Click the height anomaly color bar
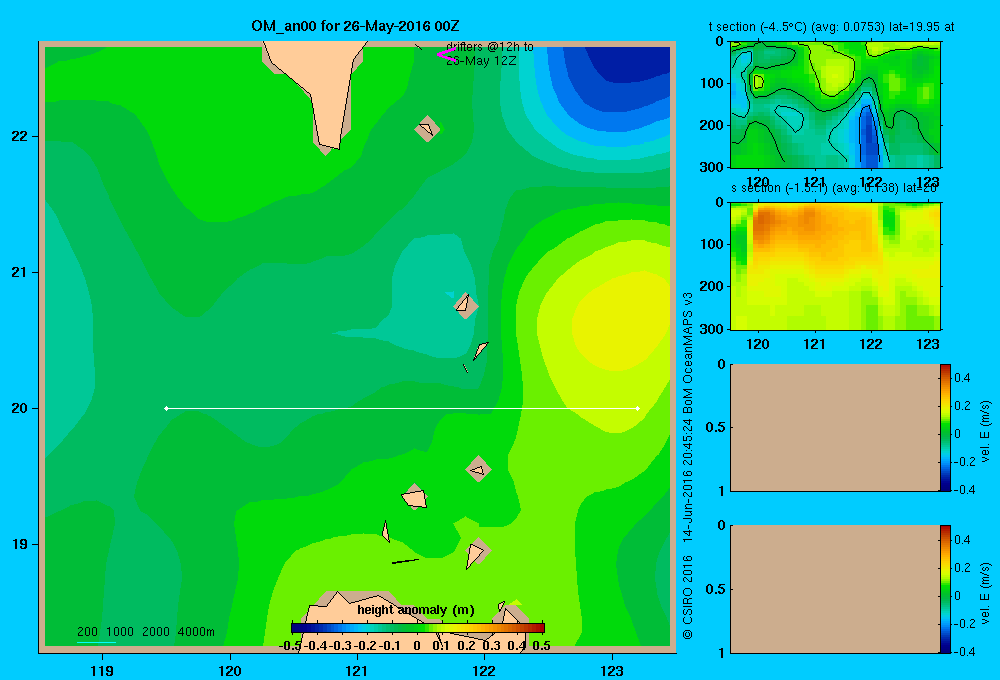The width and height of the screenshot is (1000, 680). click(418, 628)
